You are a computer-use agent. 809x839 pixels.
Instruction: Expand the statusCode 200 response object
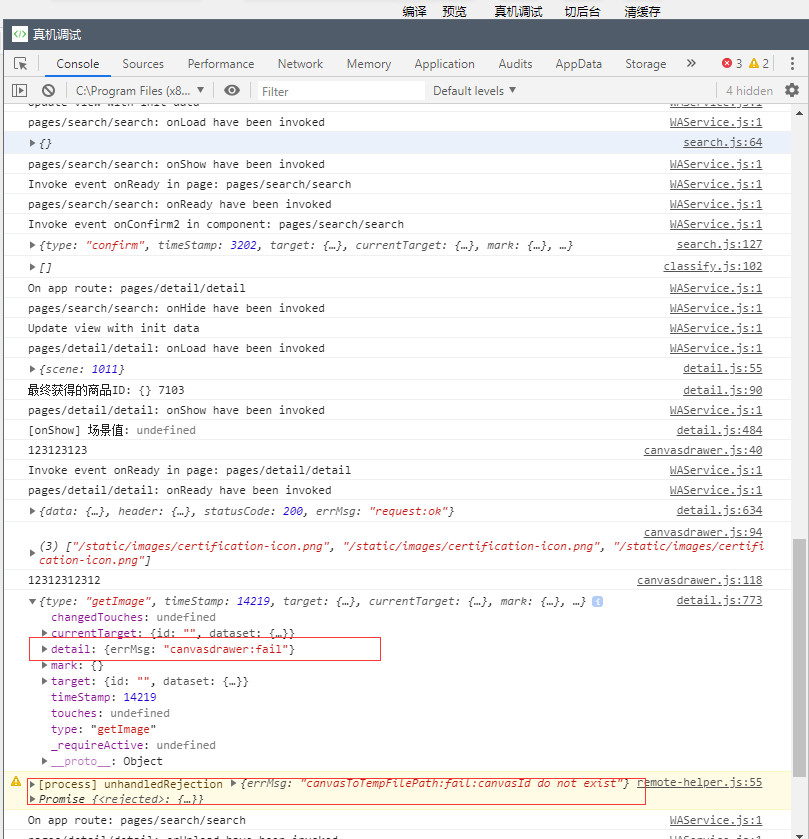[33, 511]
